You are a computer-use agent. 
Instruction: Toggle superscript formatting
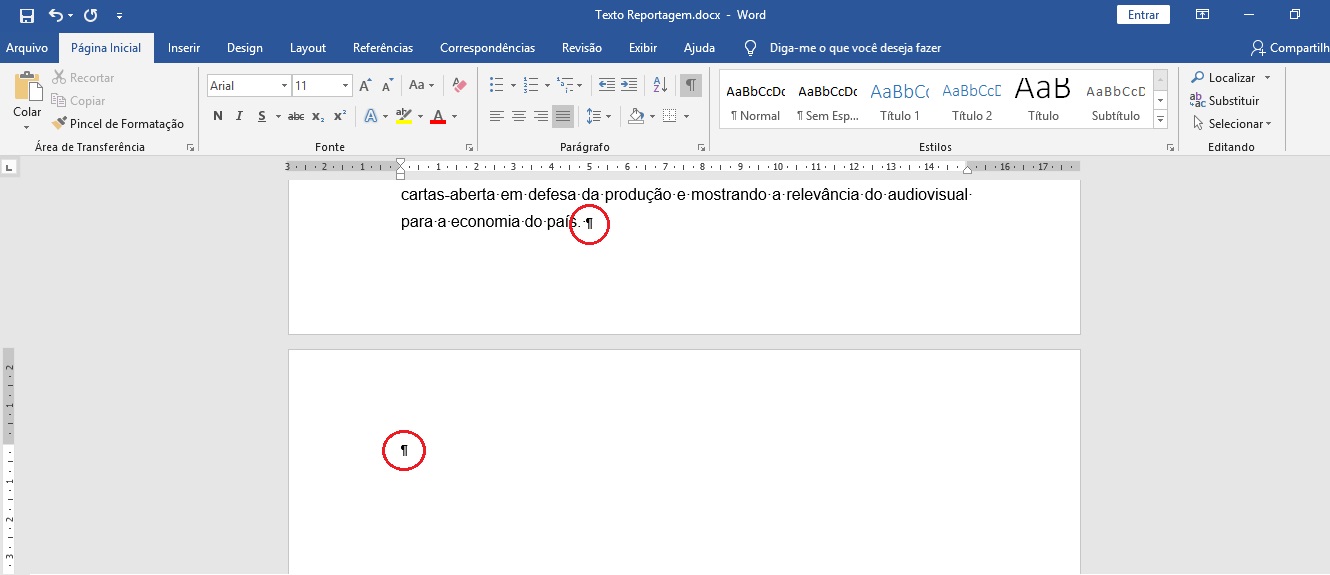point(340,117)
